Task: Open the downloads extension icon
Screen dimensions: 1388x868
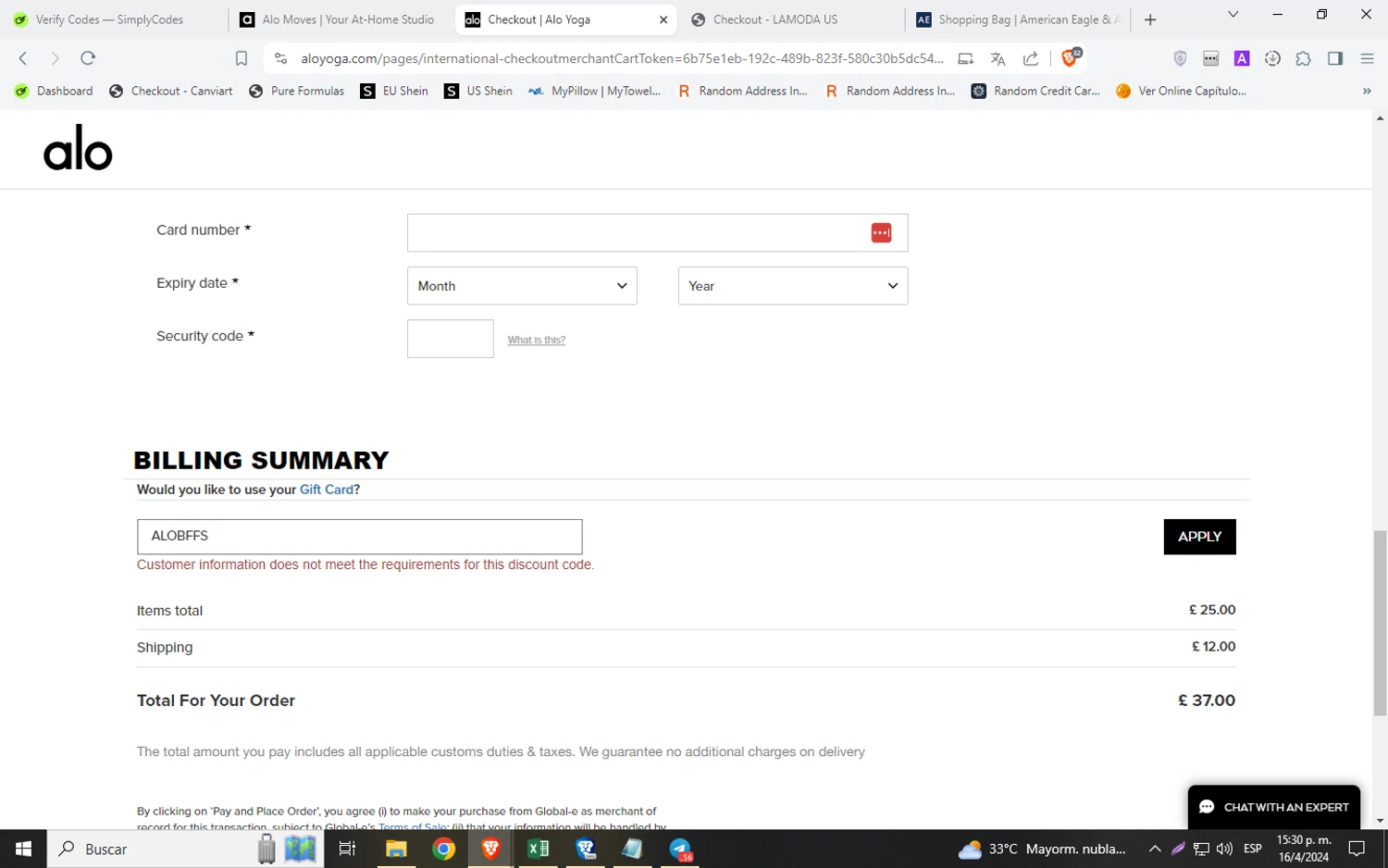Action: (x=1272, y=58)
